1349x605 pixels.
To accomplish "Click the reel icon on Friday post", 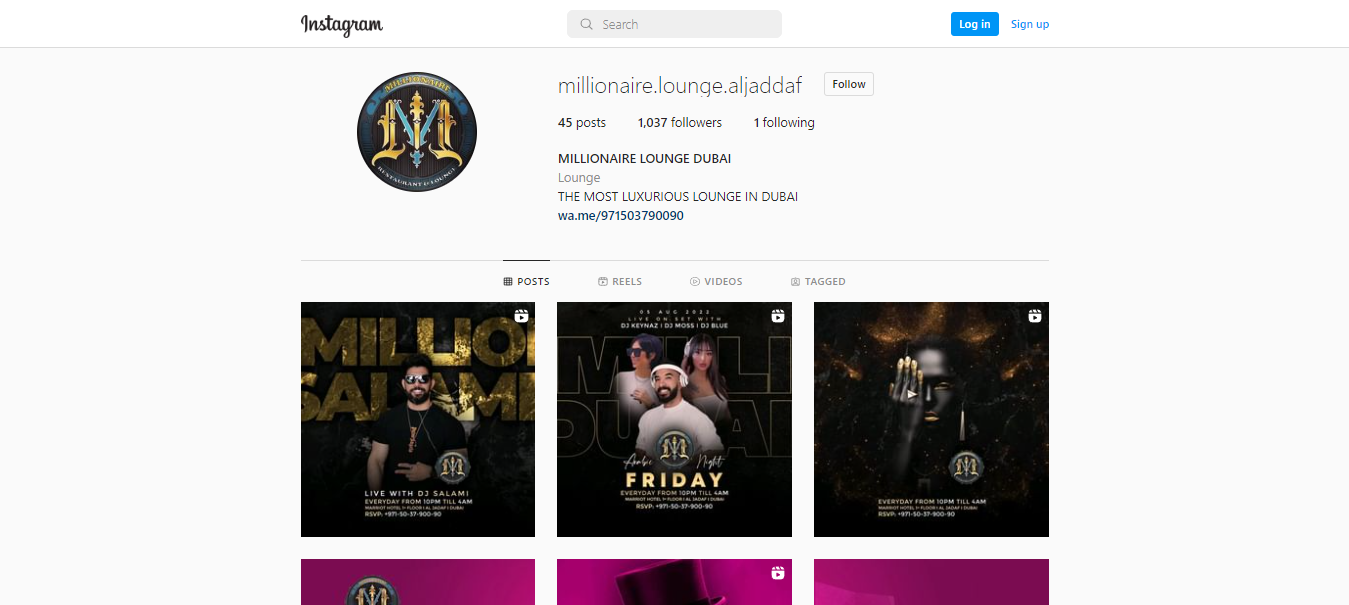I will 778,316.
